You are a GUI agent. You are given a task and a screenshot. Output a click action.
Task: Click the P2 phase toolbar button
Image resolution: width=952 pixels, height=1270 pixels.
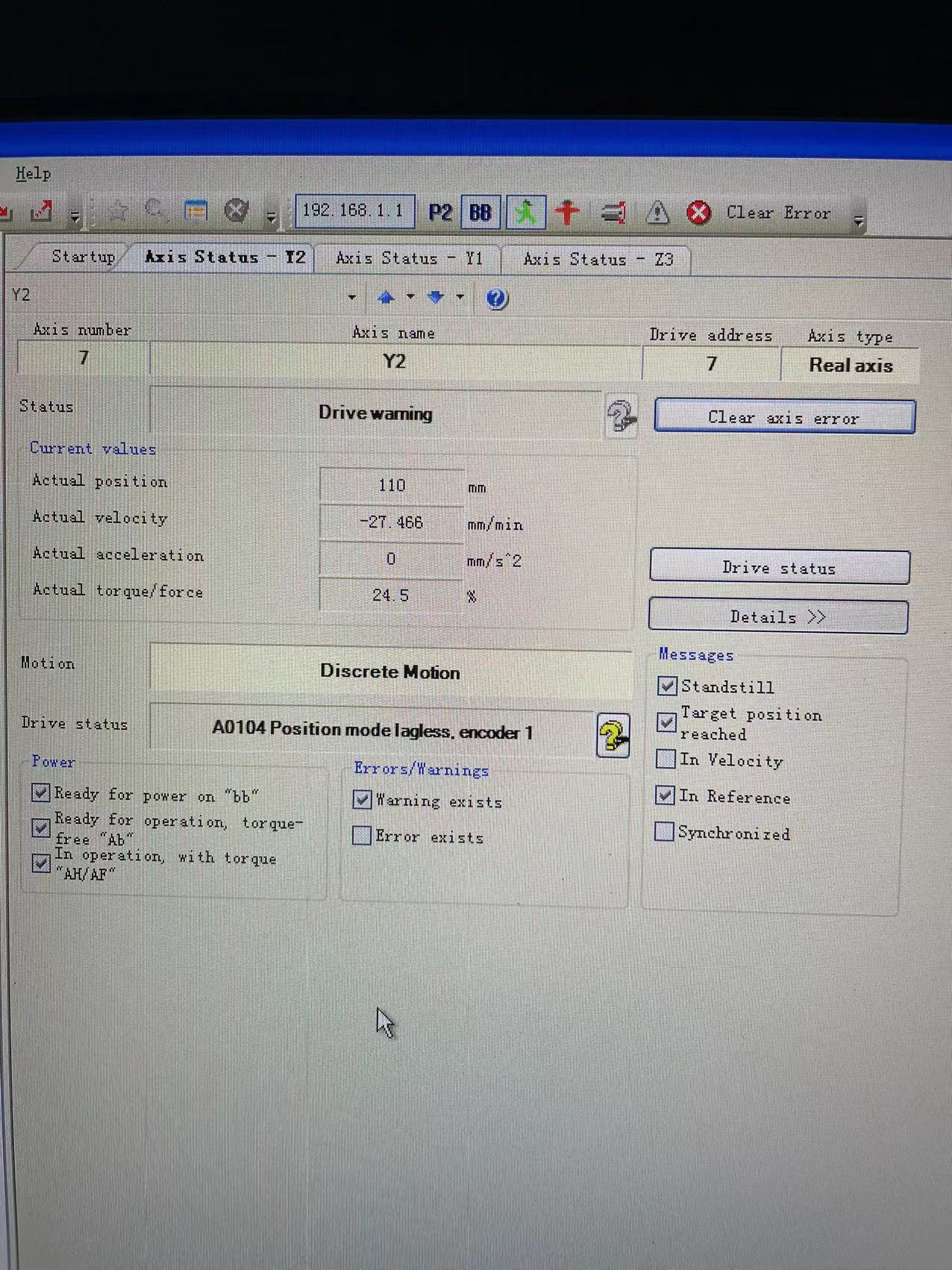click(x=440, y=213)
